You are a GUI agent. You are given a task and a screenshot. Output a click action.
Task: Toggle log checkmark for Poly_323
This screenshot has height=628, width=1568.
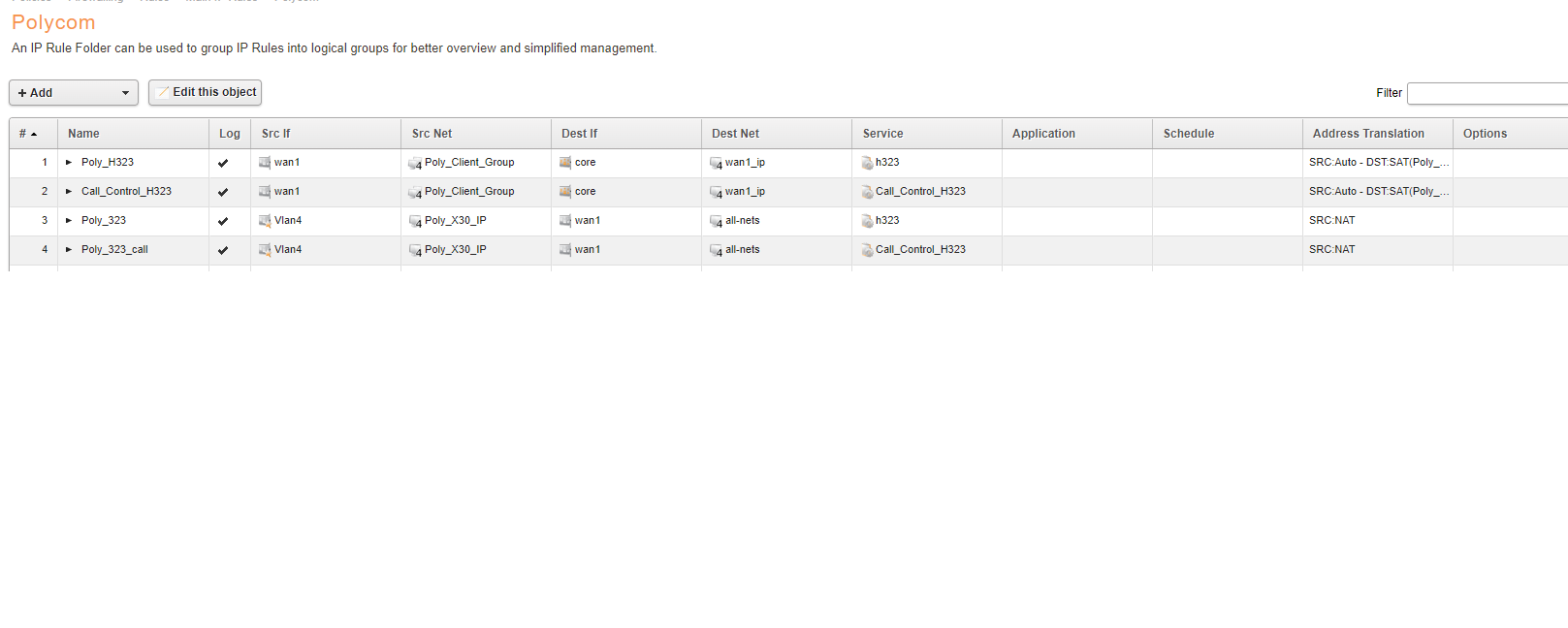223,221
